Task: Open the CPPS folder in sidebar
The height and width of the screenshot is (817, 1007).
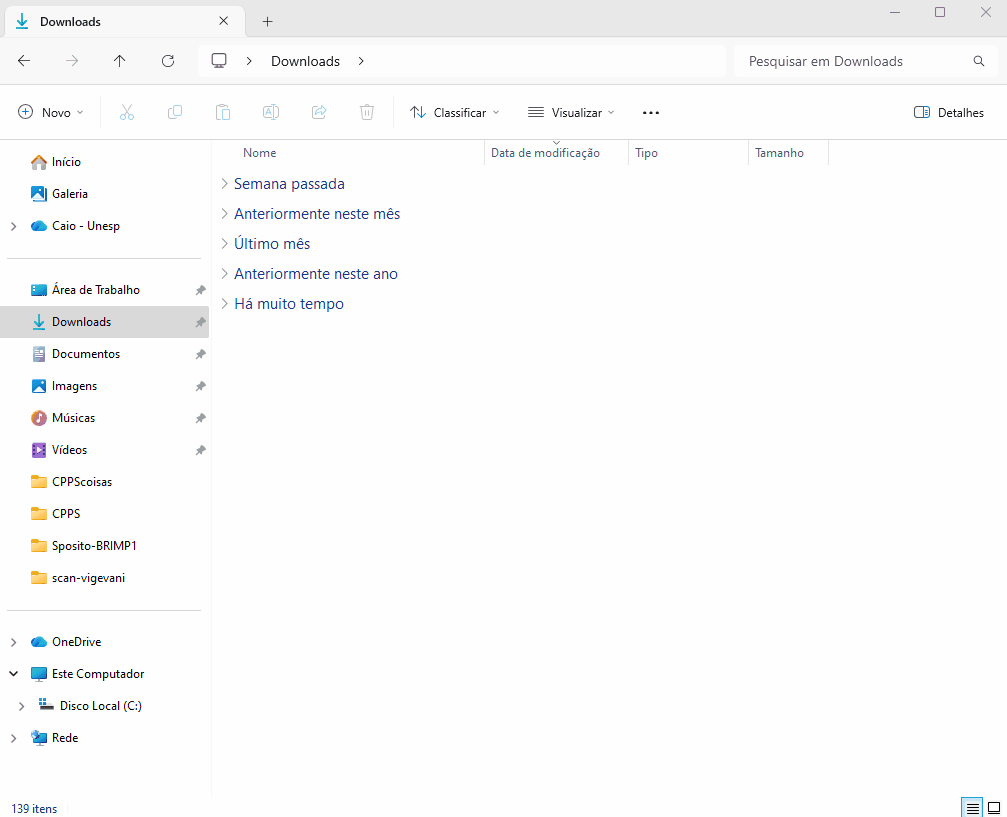Action: tap(66, 514)
